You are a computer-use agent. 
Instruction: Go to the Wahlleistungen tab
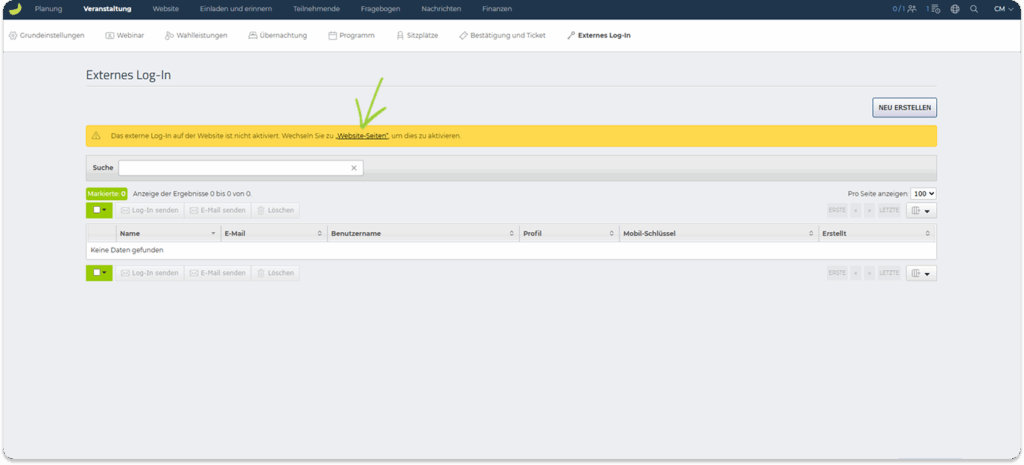(x=196, y=35)
